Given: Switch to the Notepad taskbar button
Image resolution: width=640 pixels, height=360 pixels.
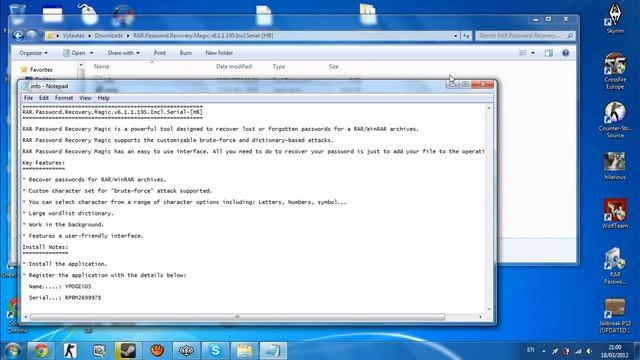Looking at the screenshot, I should (273, 351).
